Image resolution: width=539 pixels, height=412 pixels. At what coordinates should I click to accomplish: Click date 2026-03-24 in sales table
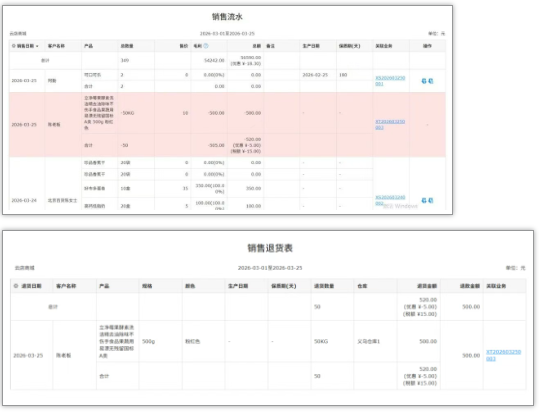(x=24, y=200)
